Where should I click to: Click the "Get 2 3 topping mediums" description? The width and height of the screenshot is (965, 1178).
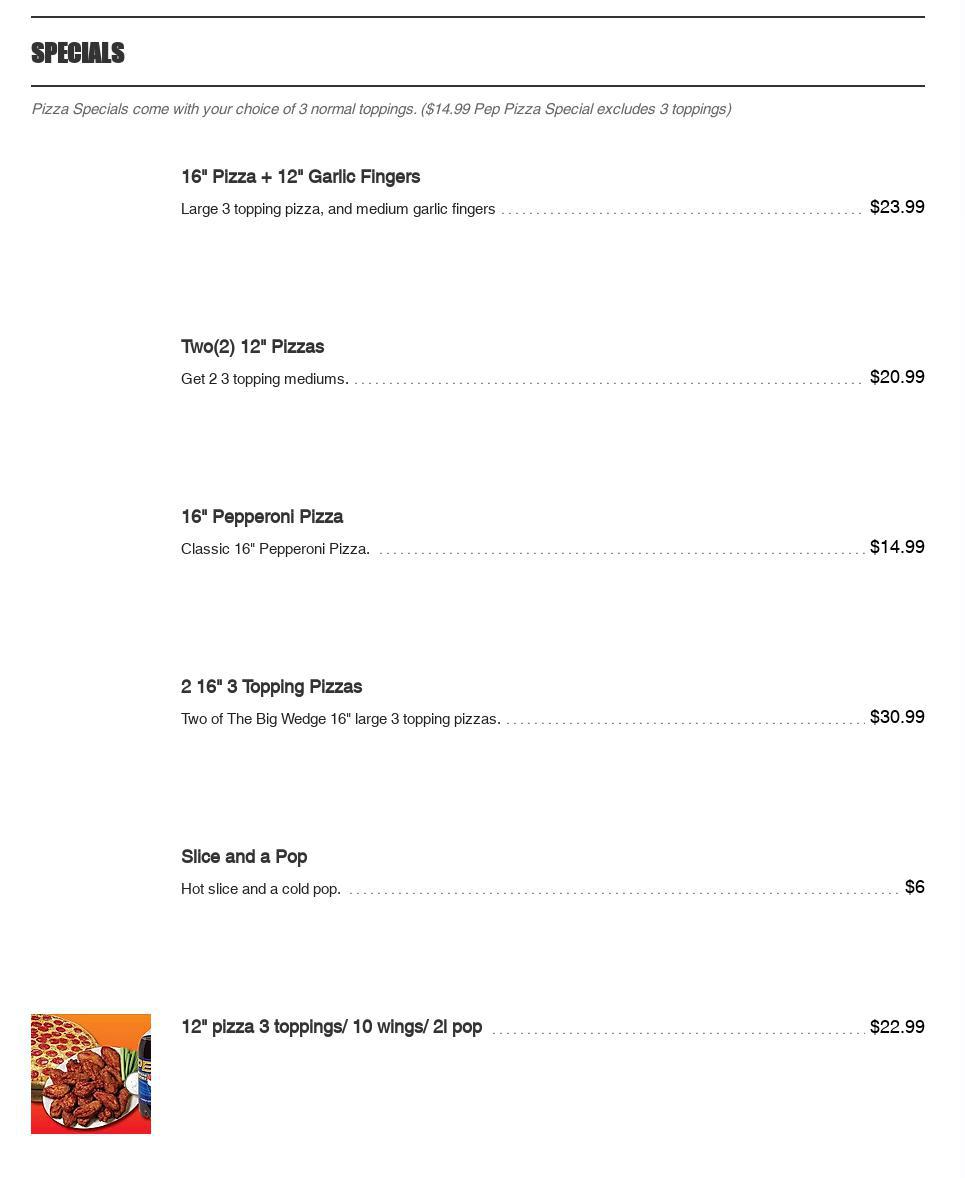(x=264, y=379)
